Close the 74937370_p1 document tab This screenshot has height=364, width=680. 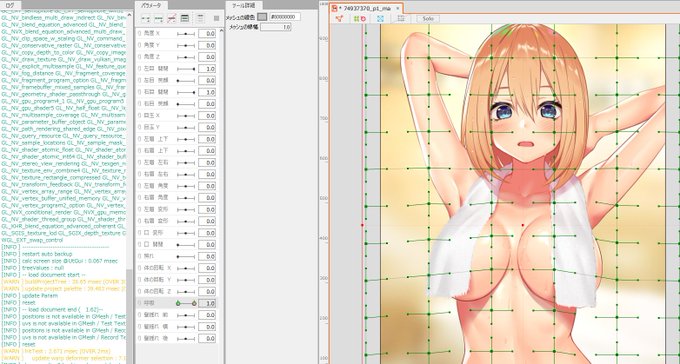(397, 8)
